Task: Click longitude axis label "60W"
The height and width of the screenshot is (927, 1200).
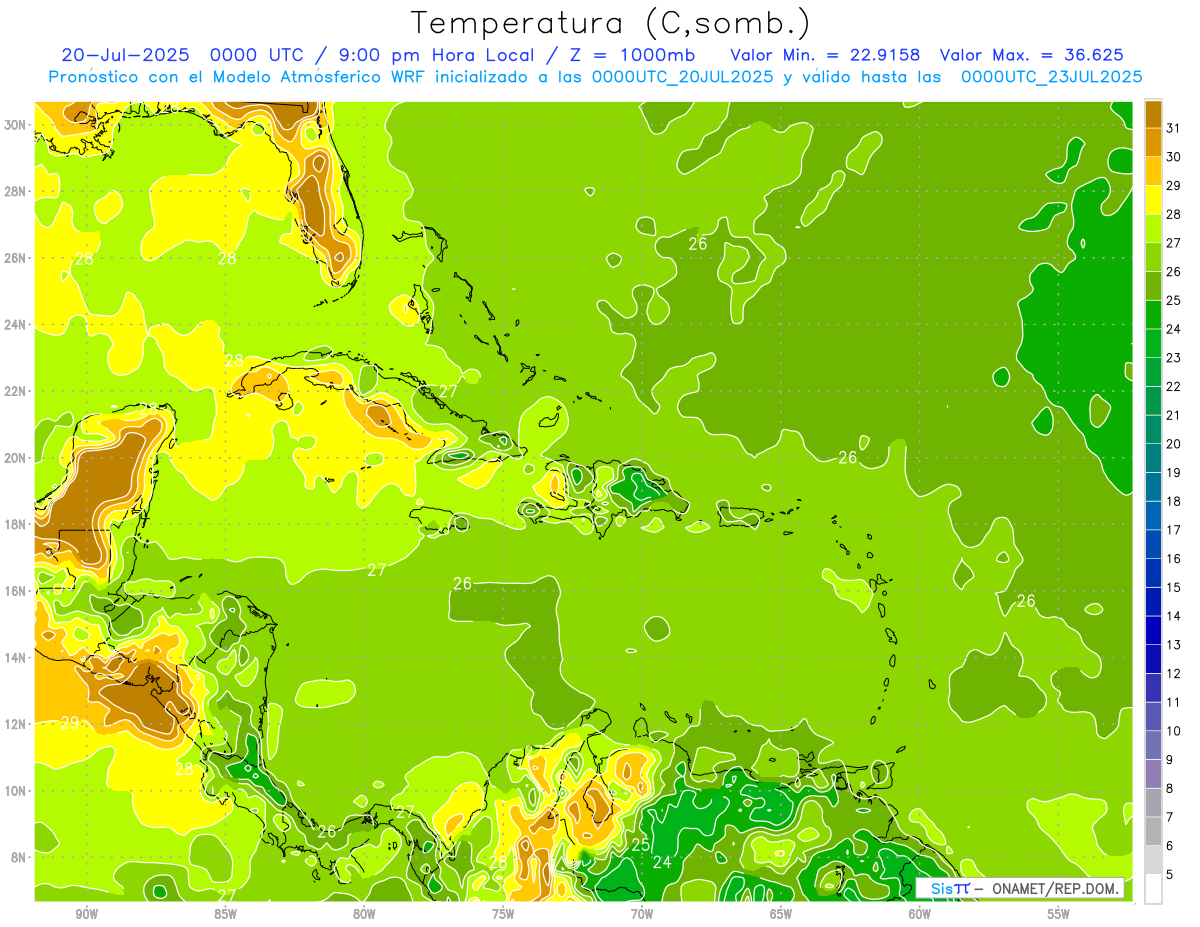Action: (x=920, y=915)
